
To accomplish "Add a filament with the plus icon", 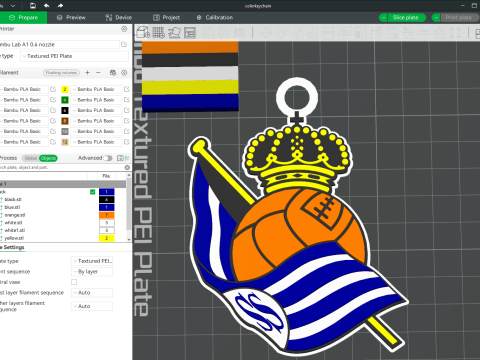I will tap(87, 73).
